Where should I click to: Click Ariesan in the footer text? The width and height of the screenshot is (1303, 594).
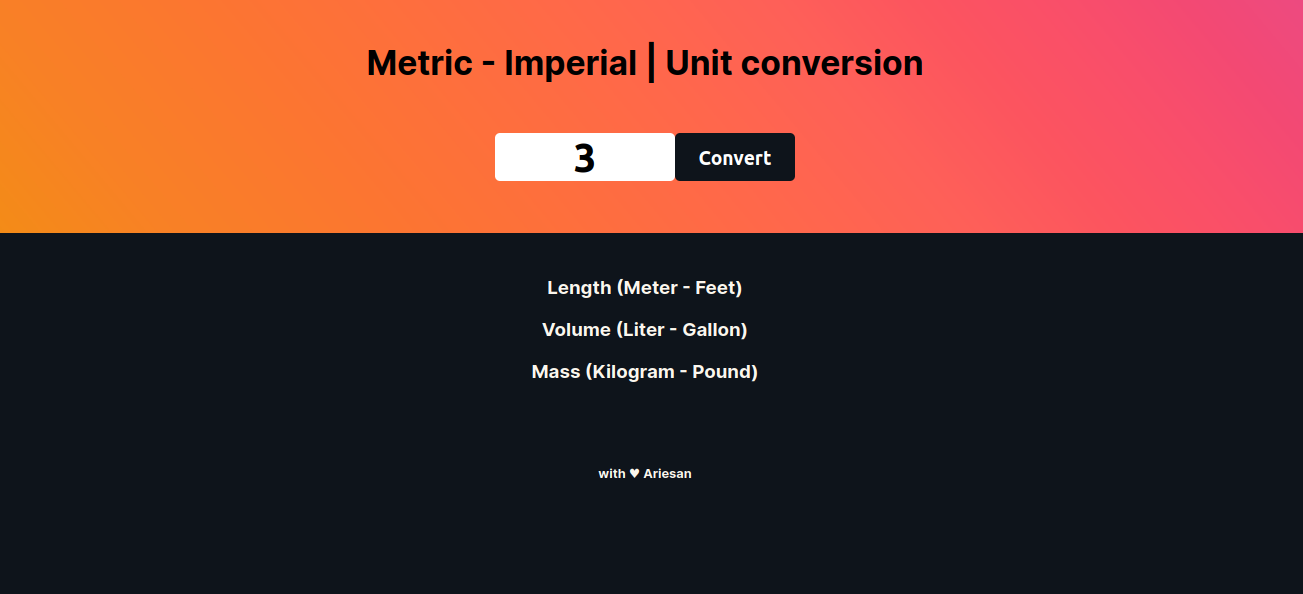667,473
